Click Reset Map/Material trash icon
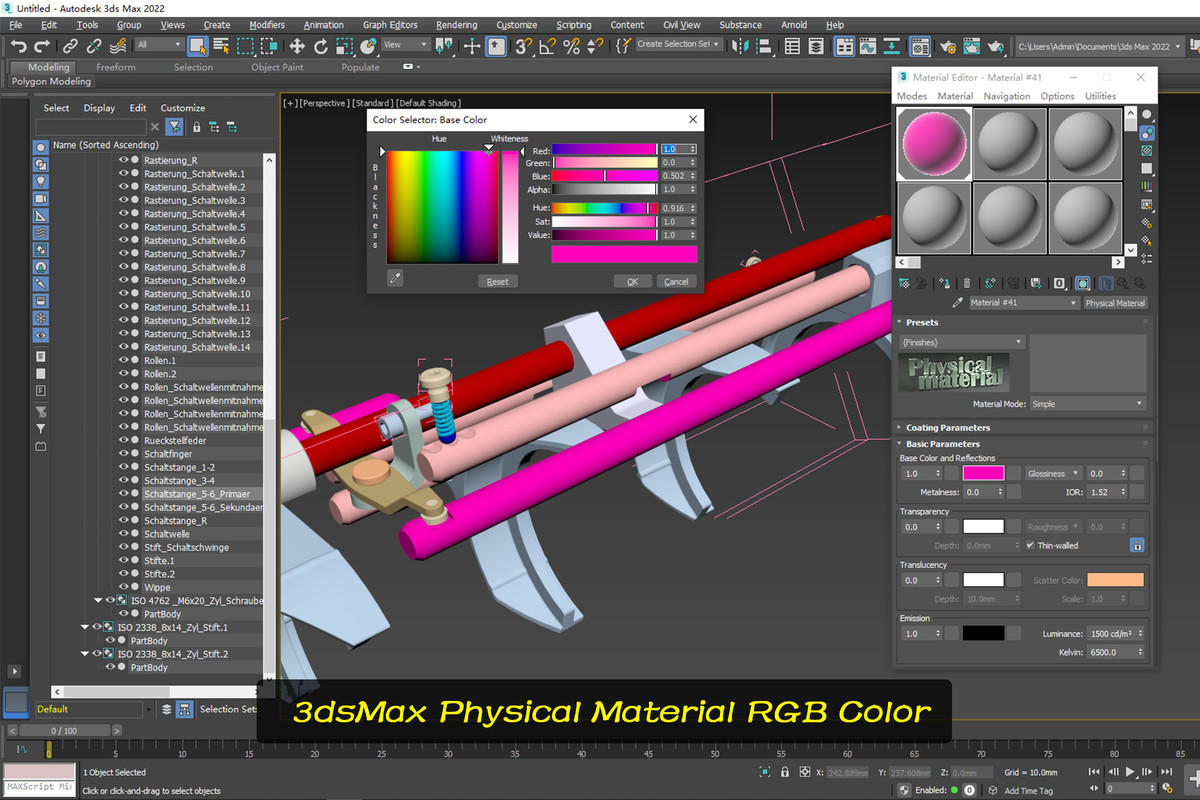This screenshot has height=800, width=1200. click(x=967, y=284)
